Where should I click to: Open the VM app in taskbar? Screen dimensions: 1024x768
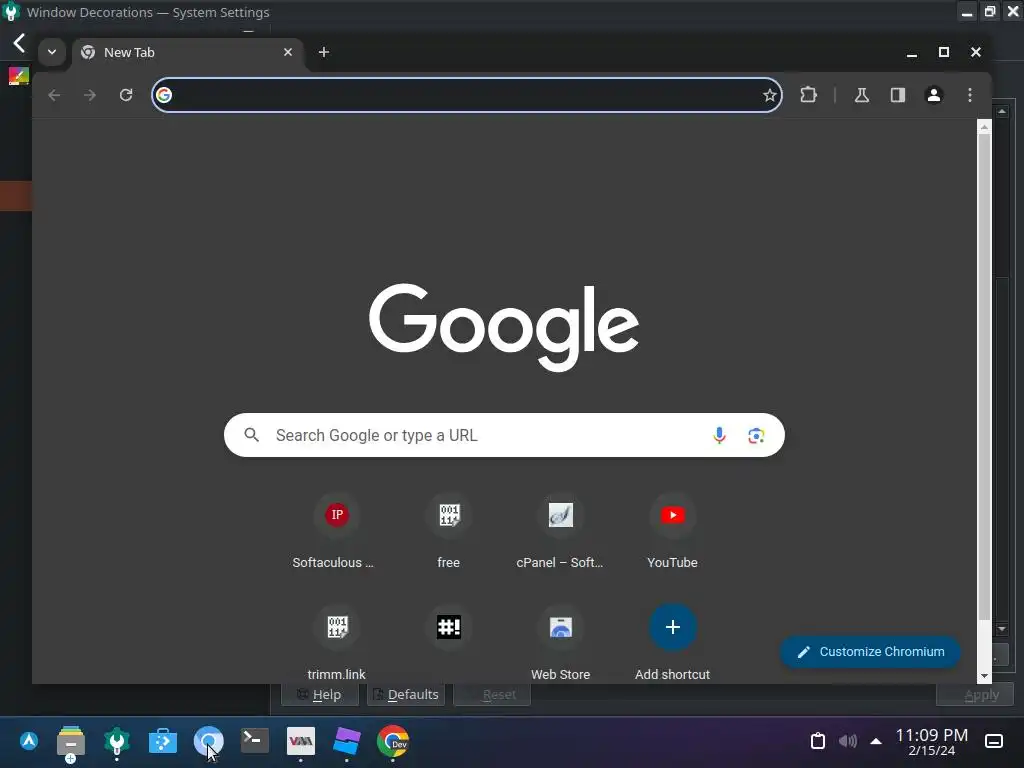click(x=300, y=741)
